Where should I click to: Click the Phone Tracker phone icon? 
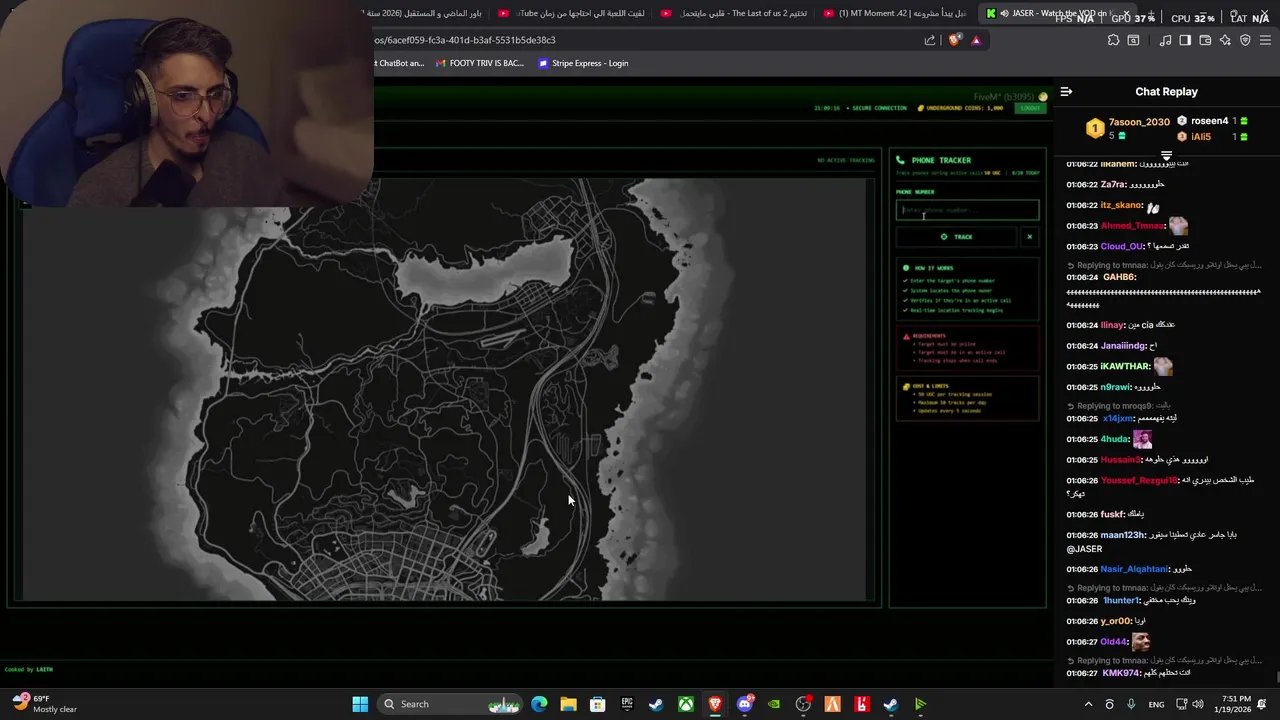(x=901, y=160)
